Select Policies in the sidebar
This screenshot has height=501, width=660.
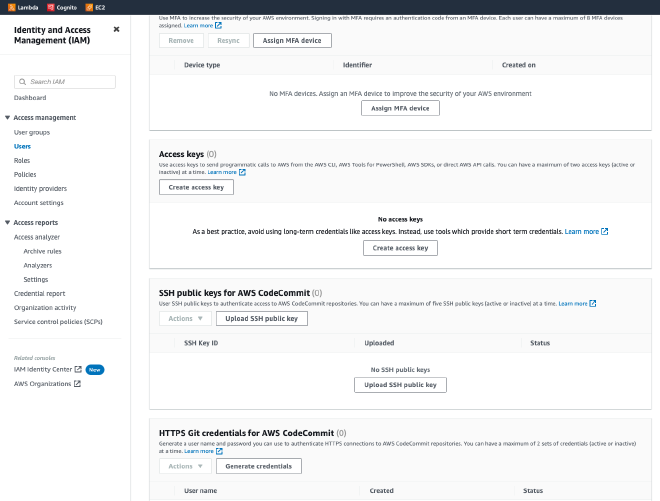[25, 174]
